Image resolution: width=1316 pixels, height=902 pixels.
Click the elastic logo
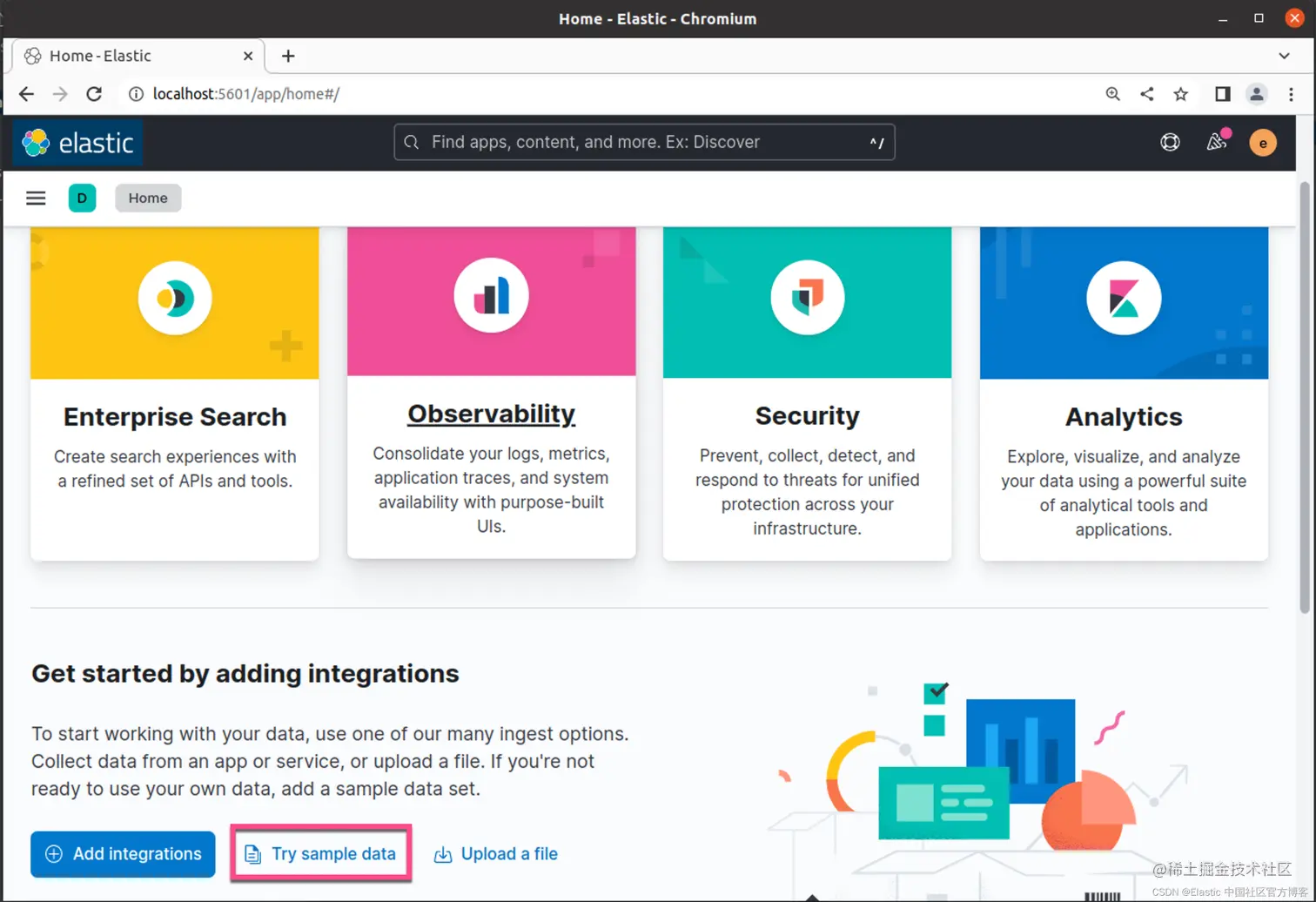(77, 142)
